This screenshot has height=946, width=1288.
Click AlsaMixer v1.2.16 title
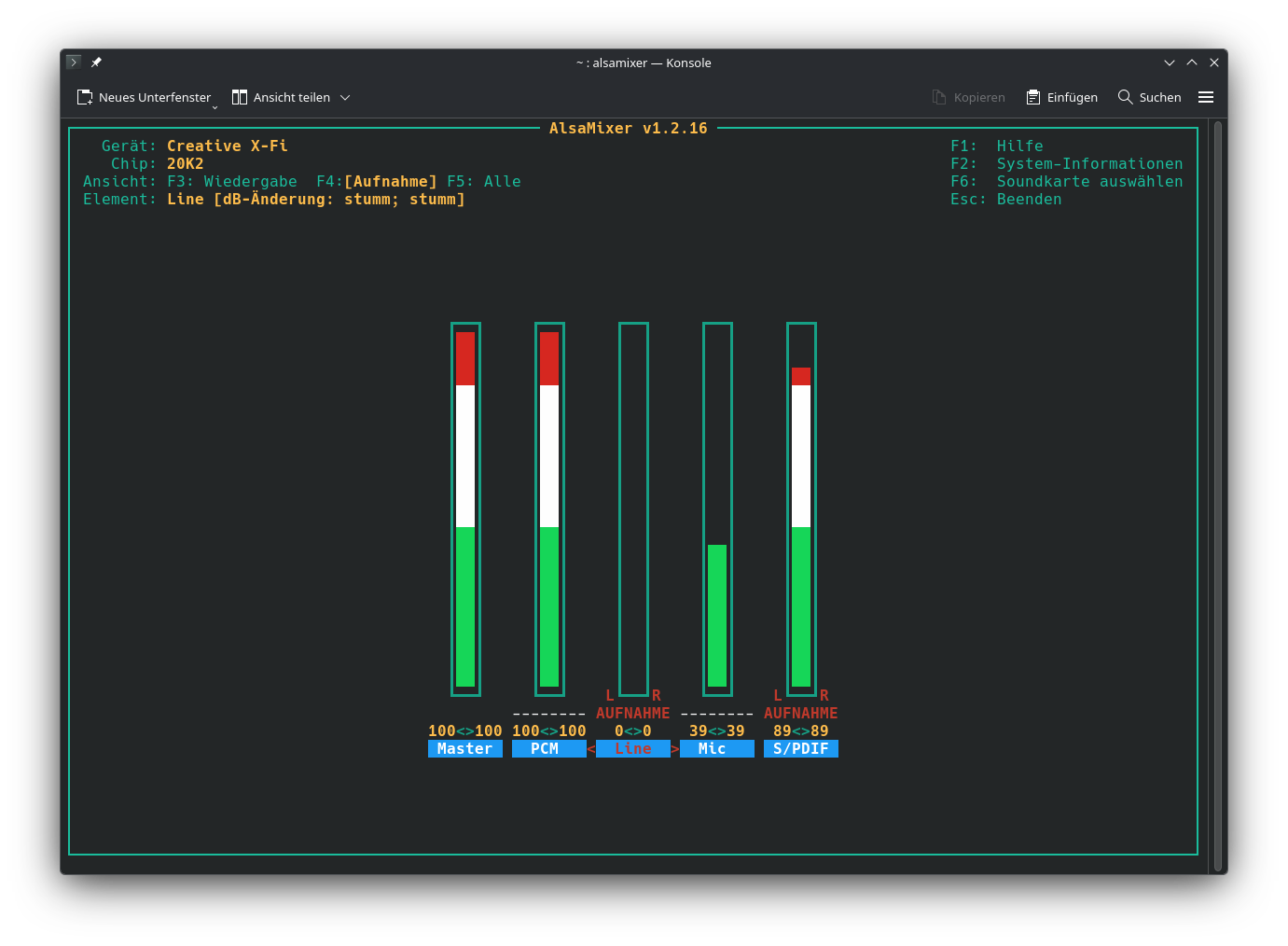(629, 129)
